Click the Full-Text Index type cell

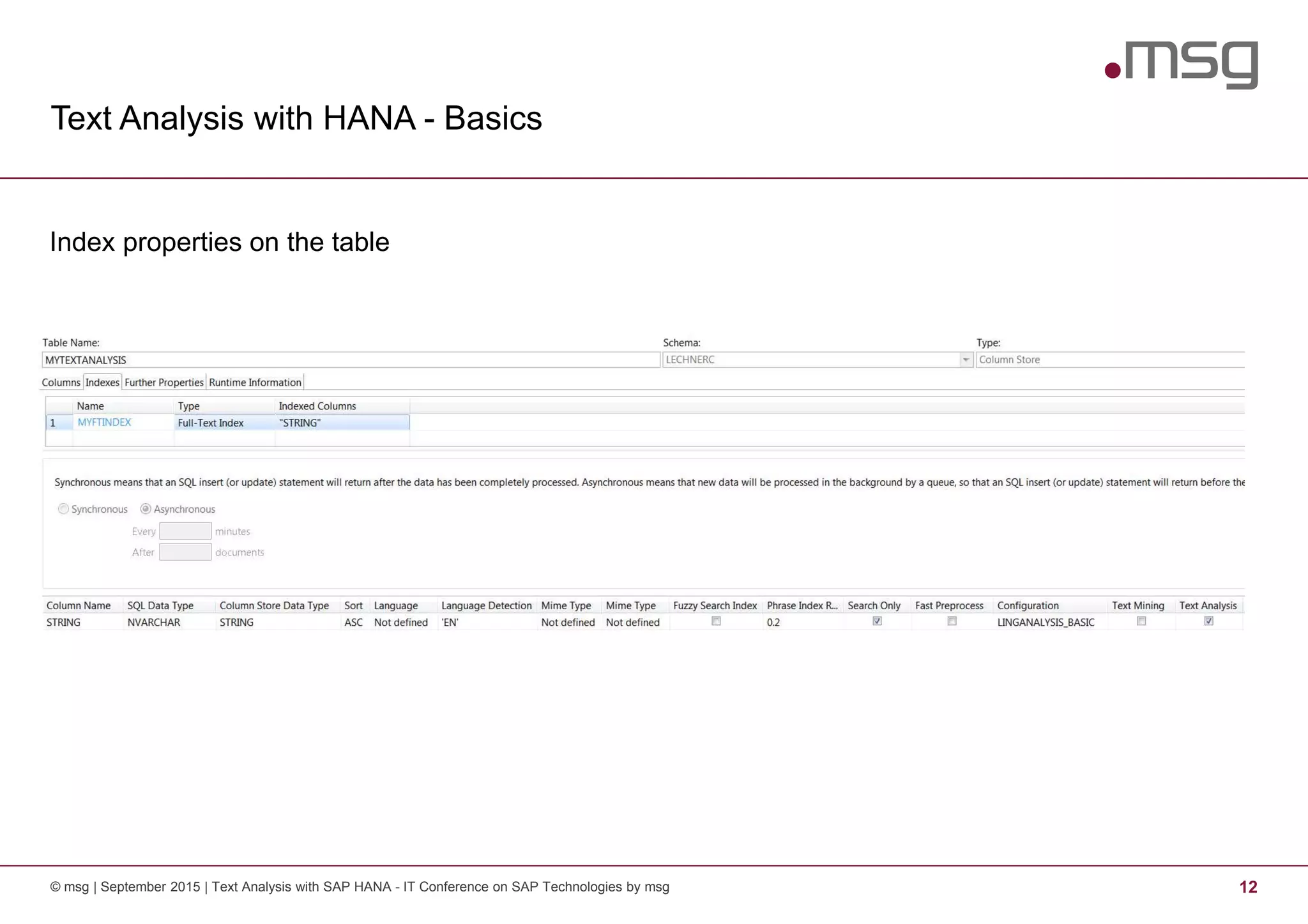[x=224, y=423]
